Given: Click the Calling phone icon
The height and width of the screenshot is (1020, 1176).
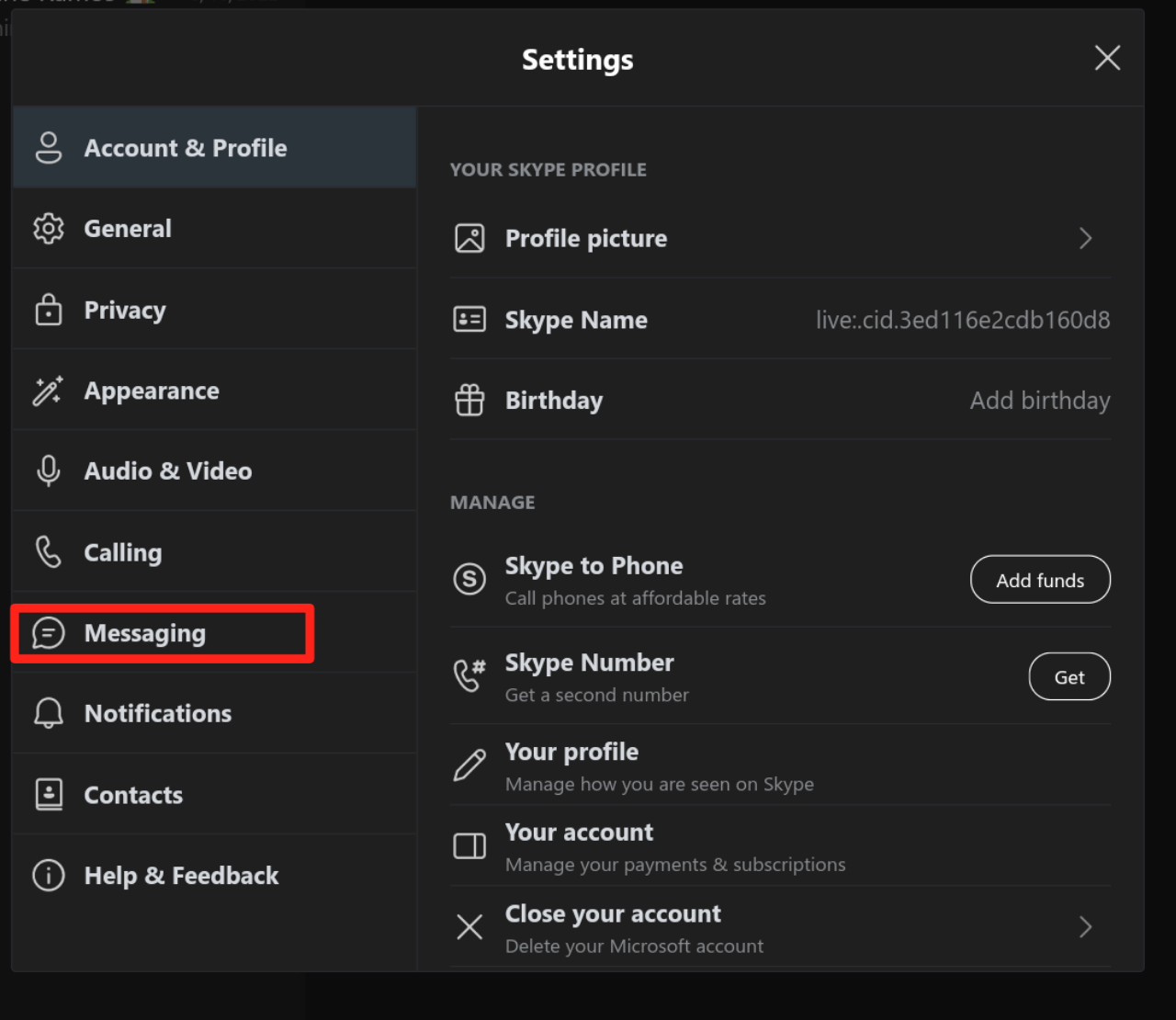Looking at the screenshot, I should tap(49, 552).
